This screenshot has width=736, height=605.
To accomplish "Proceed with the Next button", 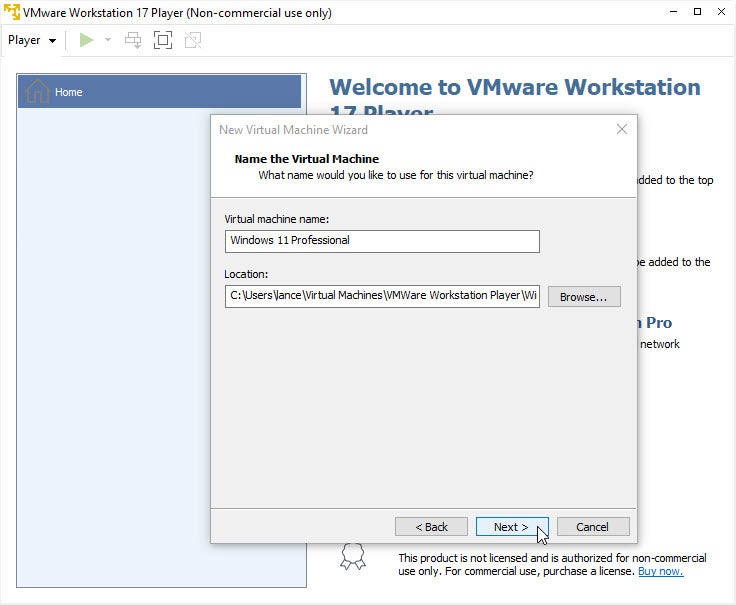I will click(x=512, y=527).
